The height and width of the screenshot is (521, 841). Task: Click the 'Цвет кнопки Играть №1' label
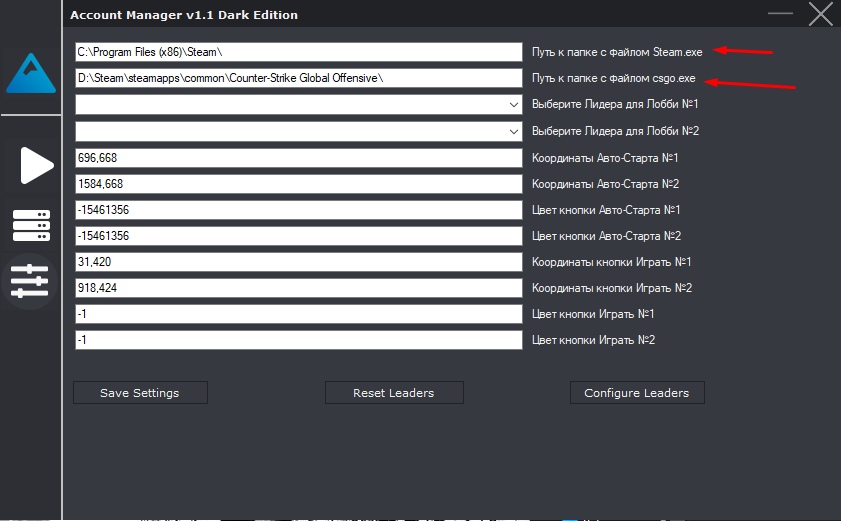coord(593,314)
